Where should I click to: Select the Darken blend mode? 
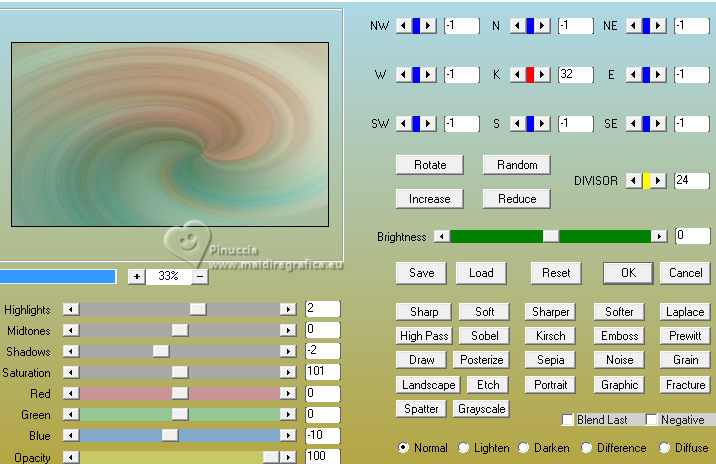[523, 448]
